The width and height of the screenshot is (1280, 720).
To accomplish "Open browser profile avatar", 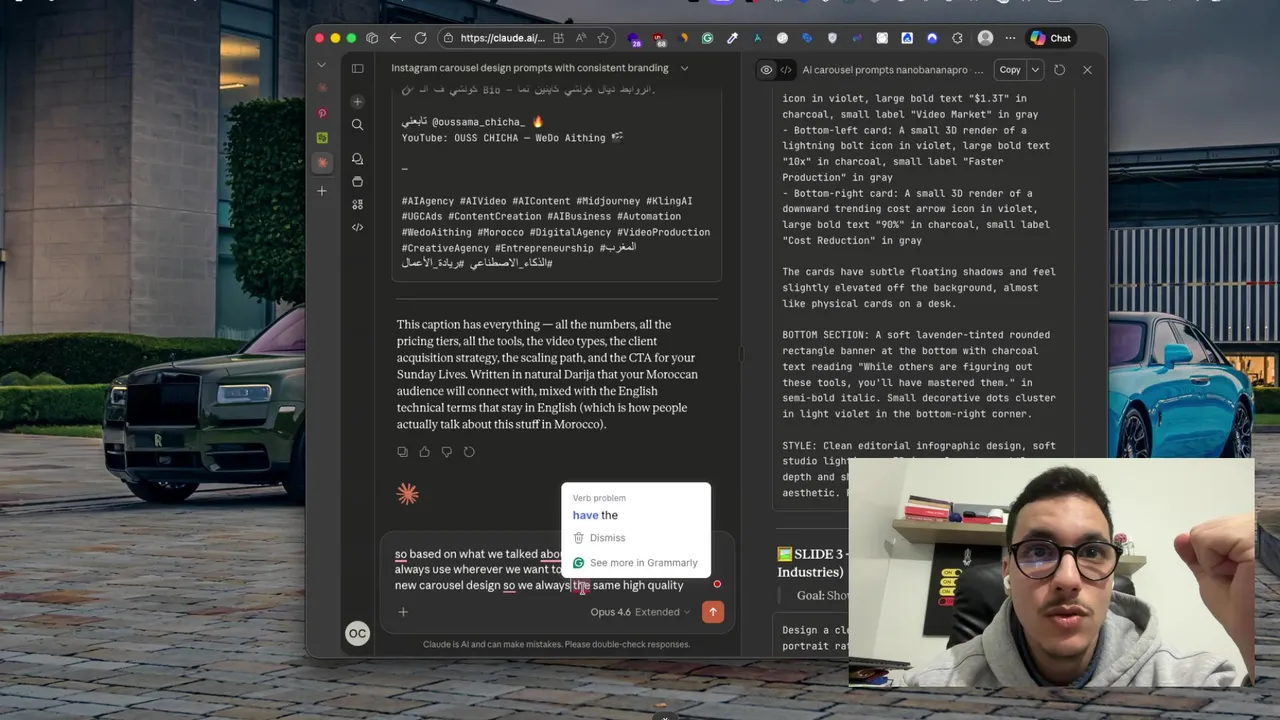I will tap(985, 38).
